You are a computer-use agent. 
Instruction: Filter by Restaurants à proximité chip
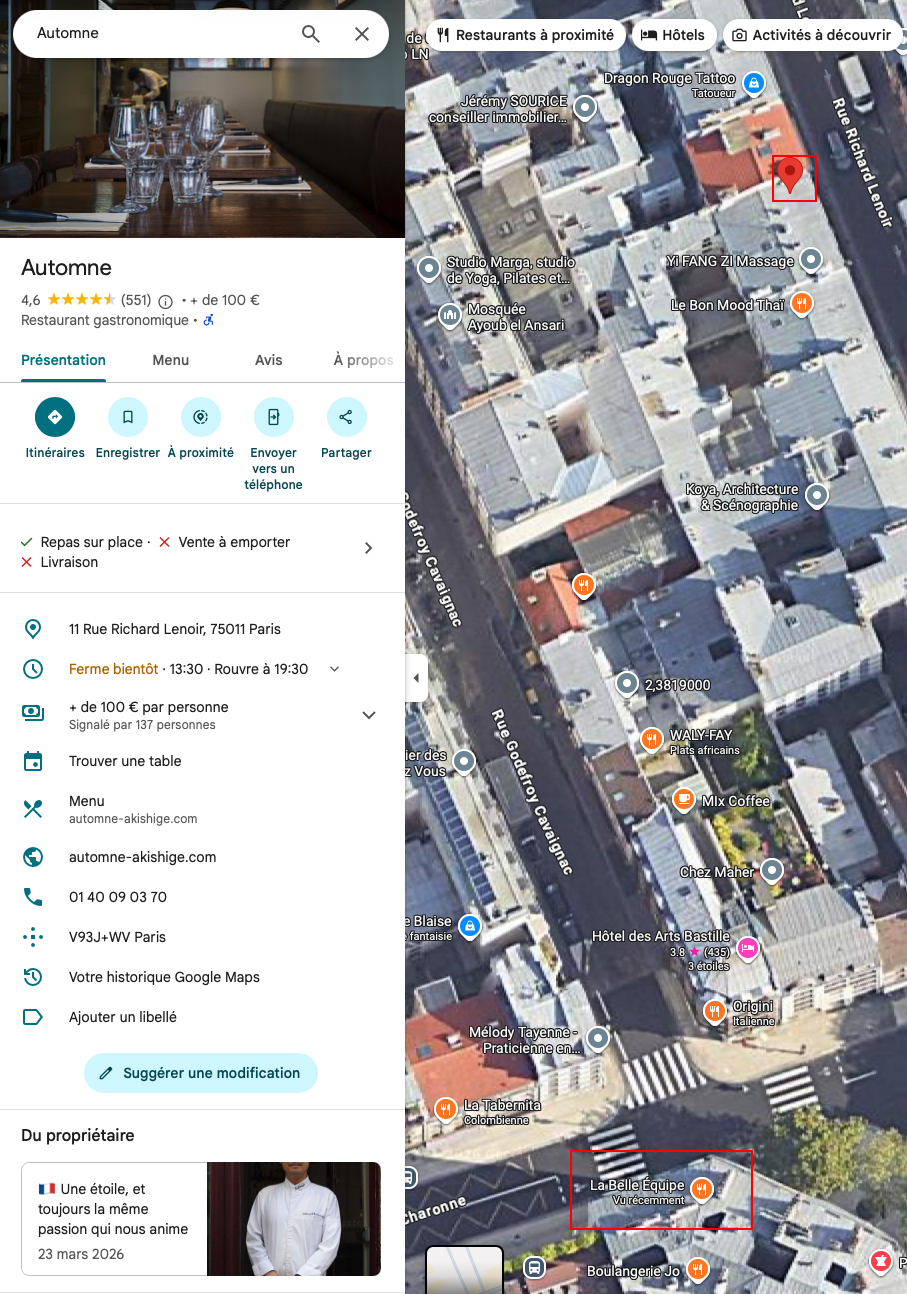click(526, 35)
